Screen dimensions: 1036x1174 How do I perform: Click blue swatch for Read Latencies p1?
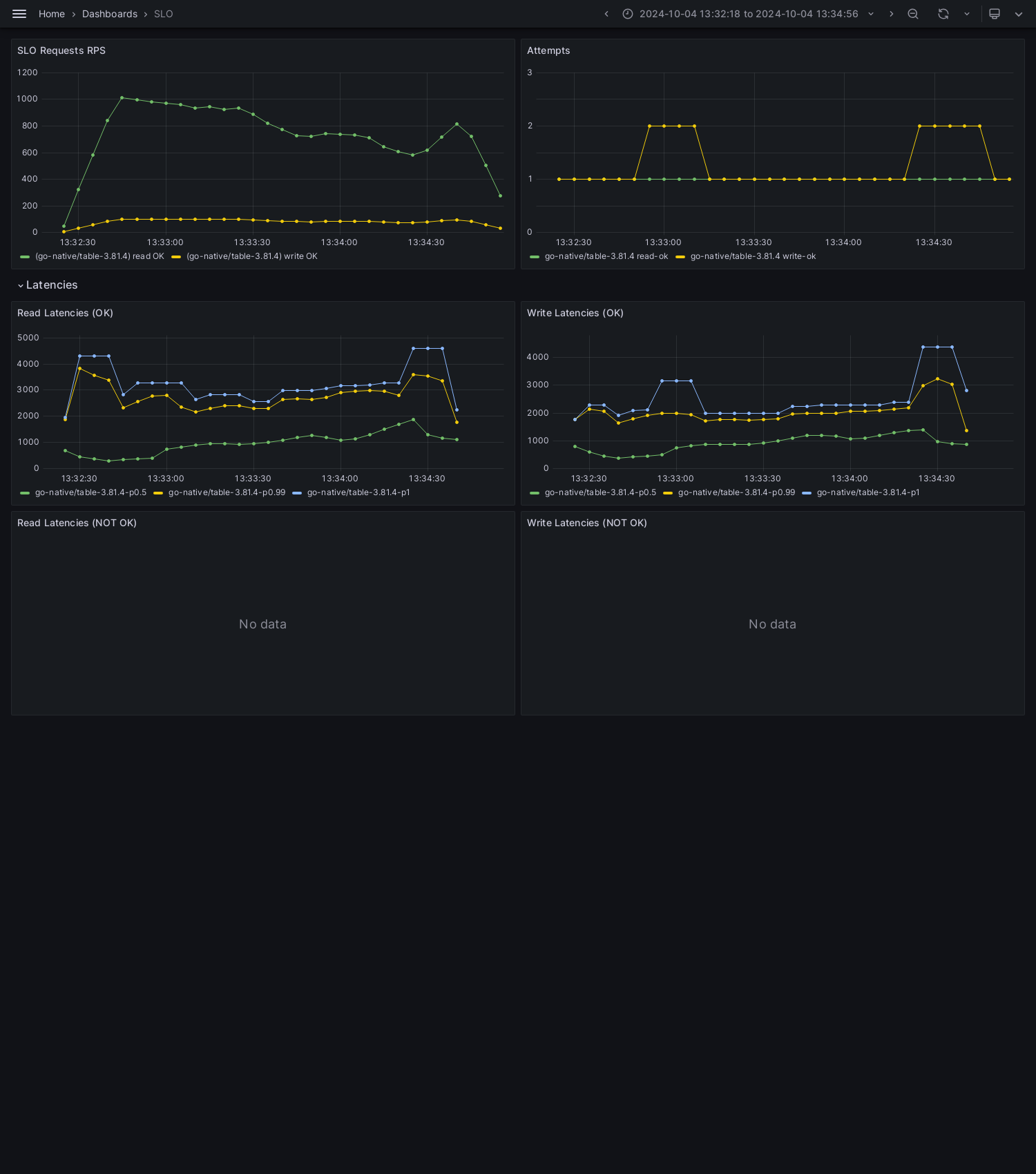coord(297,493)
